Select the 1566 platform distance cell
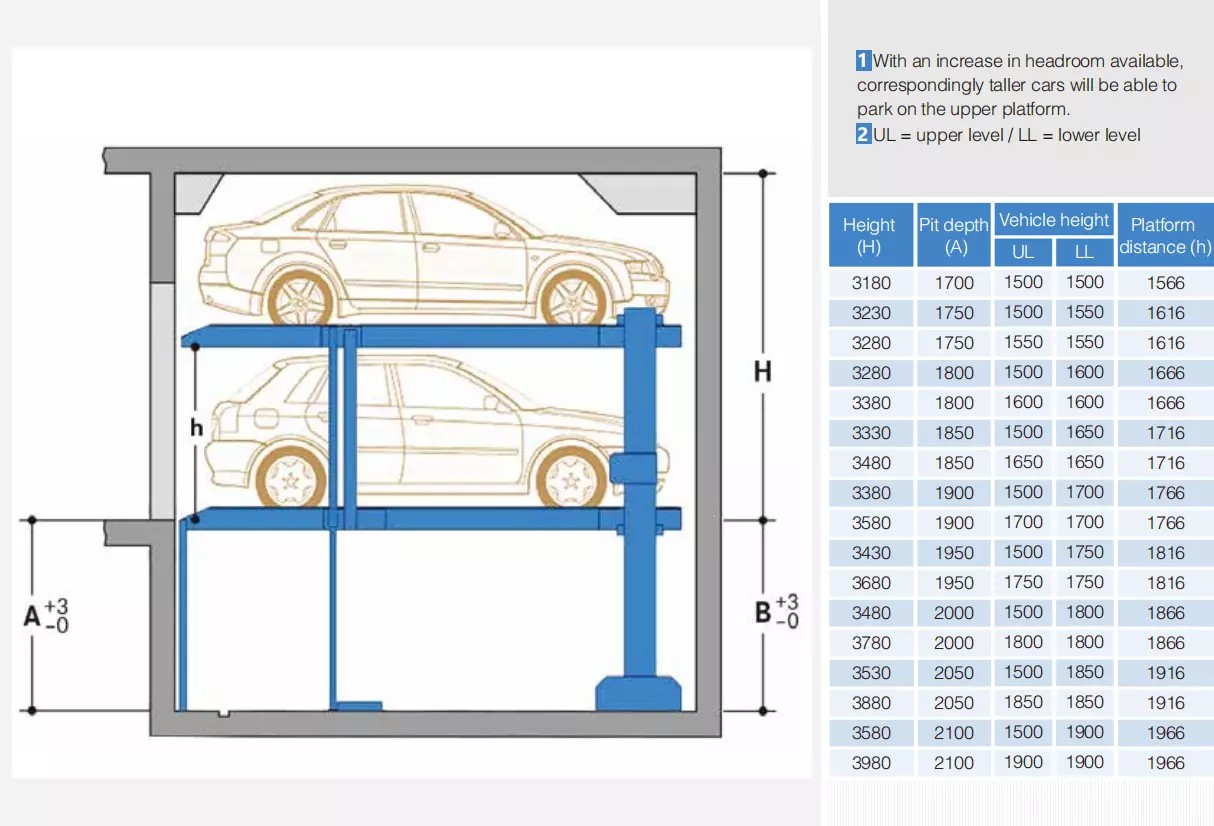Screen dimensions: 1214x826 pyautogui.click(x=1165, y=283)
